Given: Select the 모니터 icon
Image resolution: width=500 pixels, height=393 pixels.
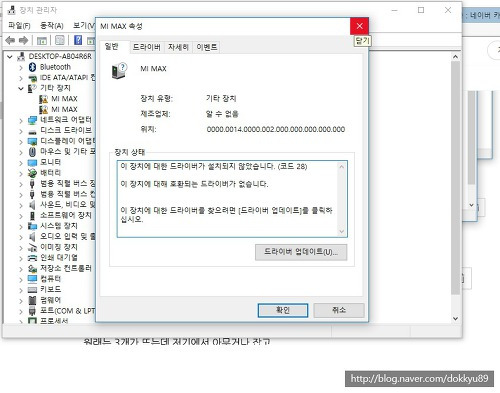Looking at the screenshot, I should tap(32, 163).
